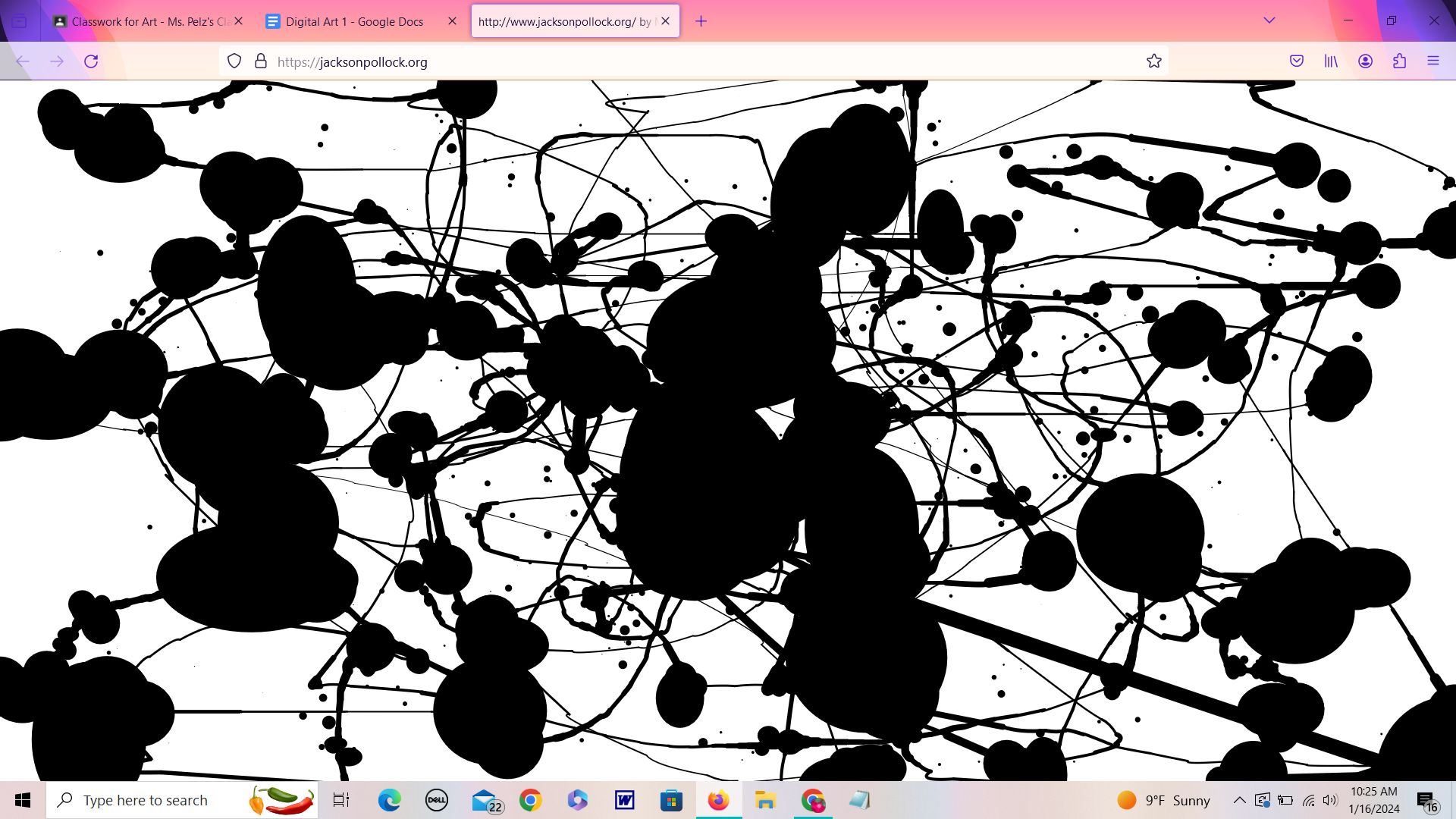Close the Digital Art 1 tab
1456x819 pixels.
[x=453, y=21]
